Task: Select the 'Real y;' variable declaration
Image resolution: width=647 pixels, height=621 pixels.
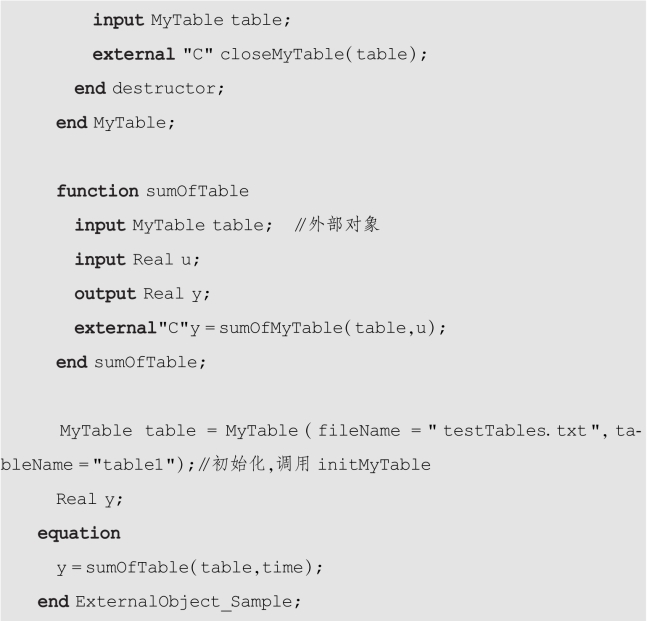Action: 90,499
